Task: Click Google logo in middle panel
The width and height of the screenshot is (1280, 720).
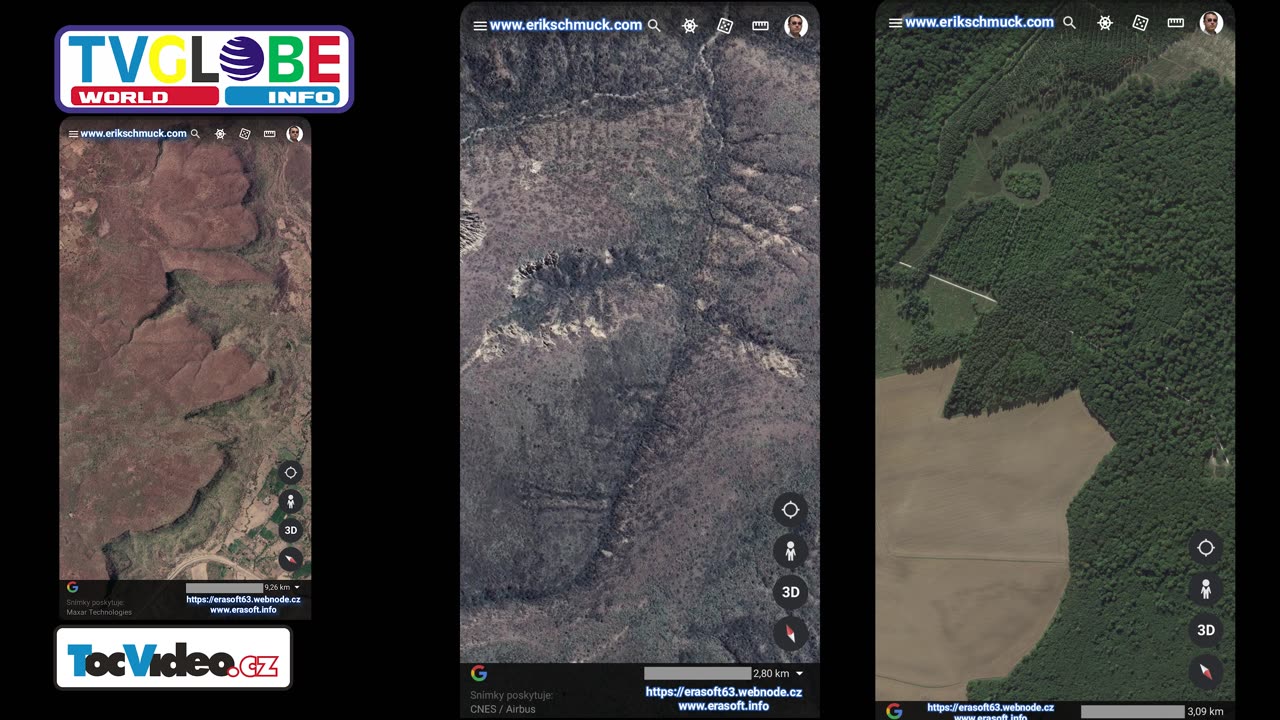Action: (x=479, y=674)
